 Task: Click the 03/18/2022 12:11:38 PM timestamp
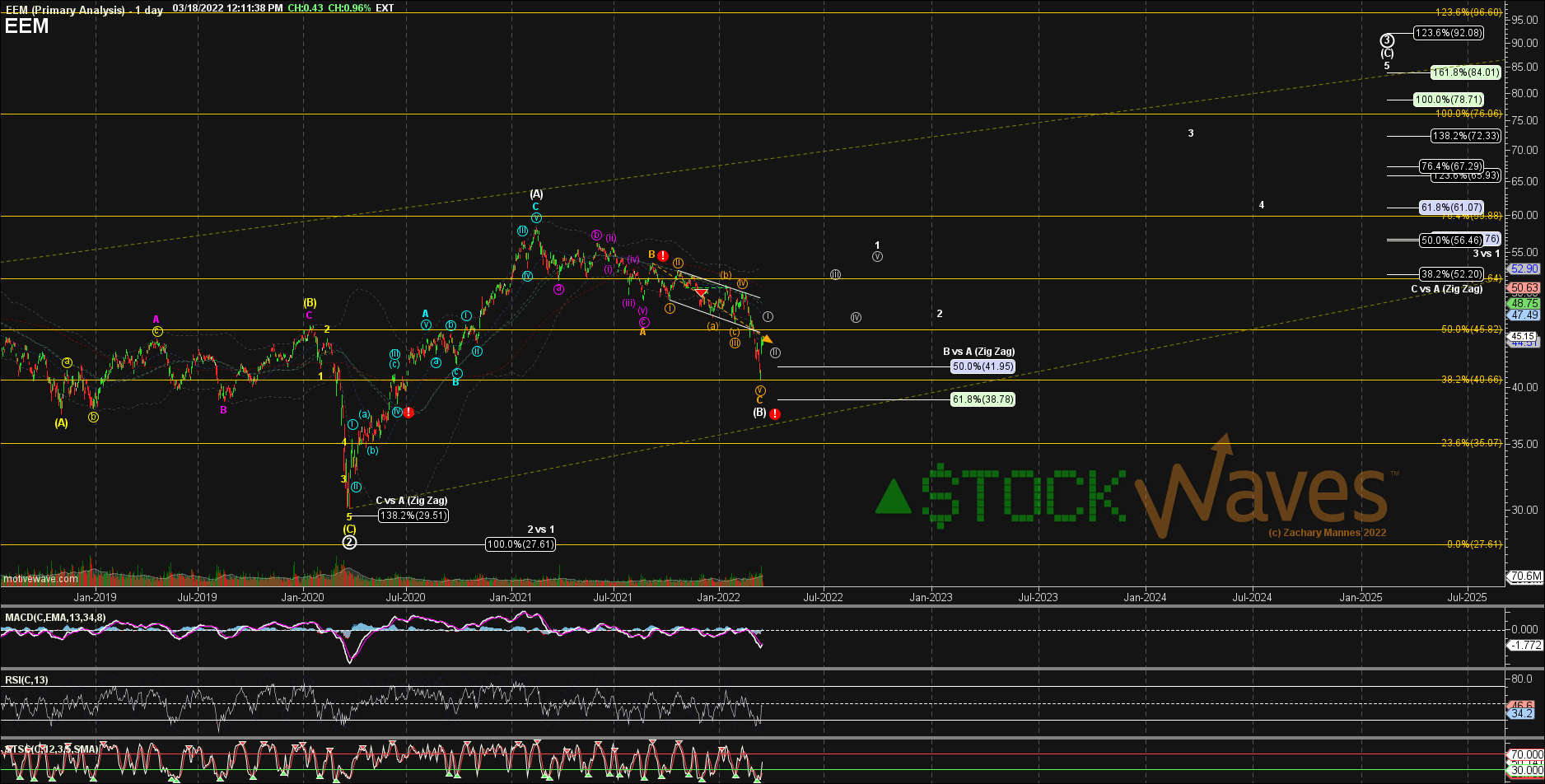coord(227,8)
